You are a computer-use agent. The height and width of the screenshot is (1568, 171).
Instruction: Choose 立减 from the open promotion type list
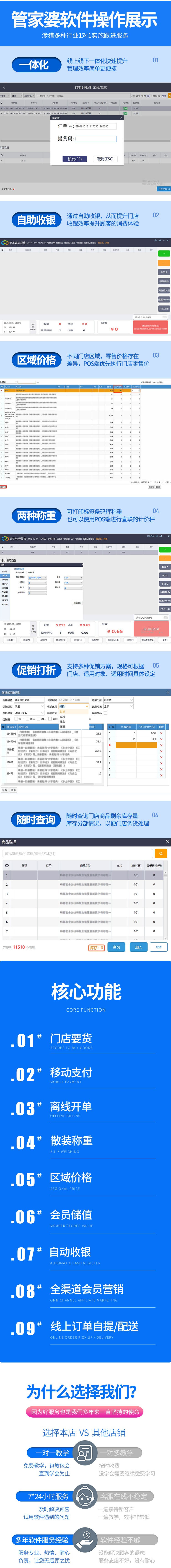click(x=62, y=717)
